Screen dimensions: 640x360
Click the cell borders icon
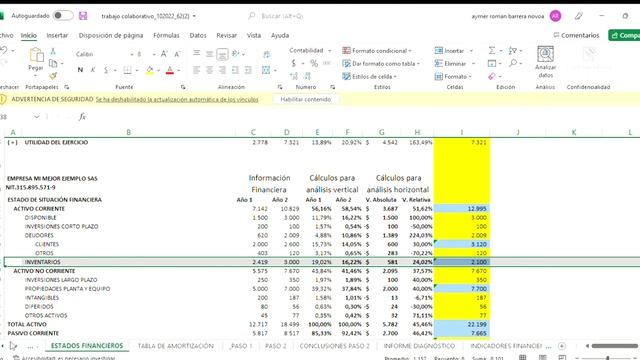127,70
